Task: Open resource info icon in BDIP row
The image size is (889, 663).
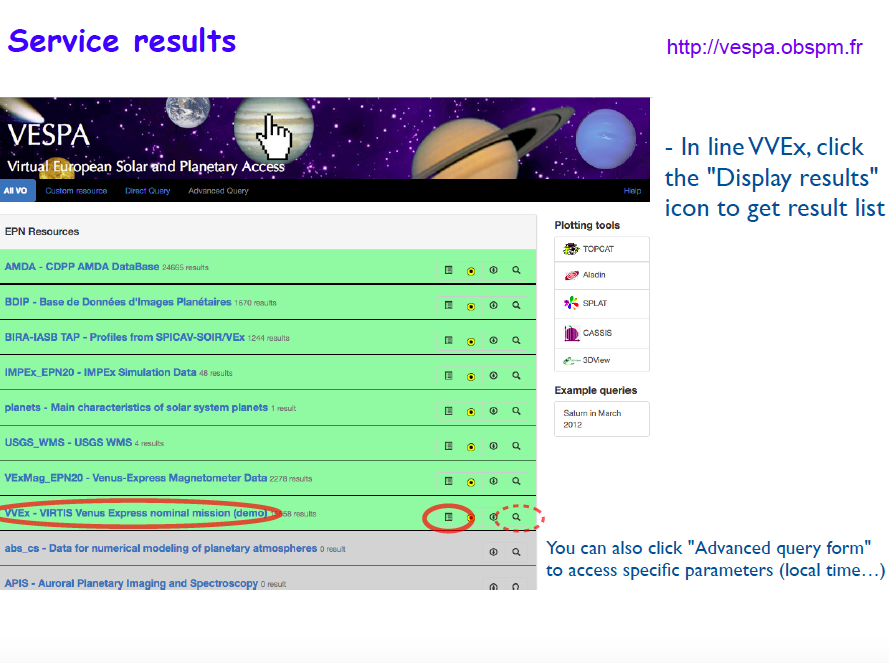Action: coord(494,306)
